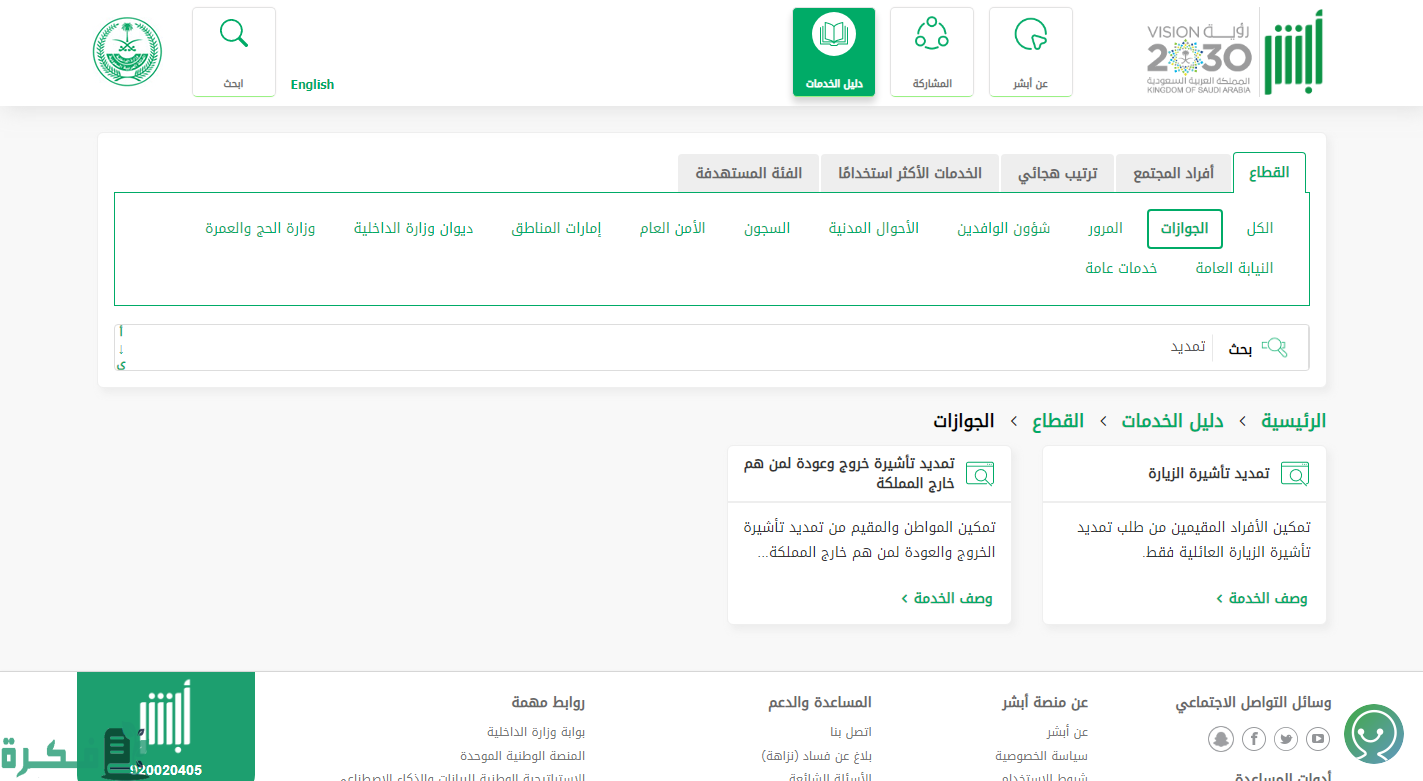This screenshot has height=781, width=1423.
Task: Open the YouTube social icon
Action: click(1318, 739)
